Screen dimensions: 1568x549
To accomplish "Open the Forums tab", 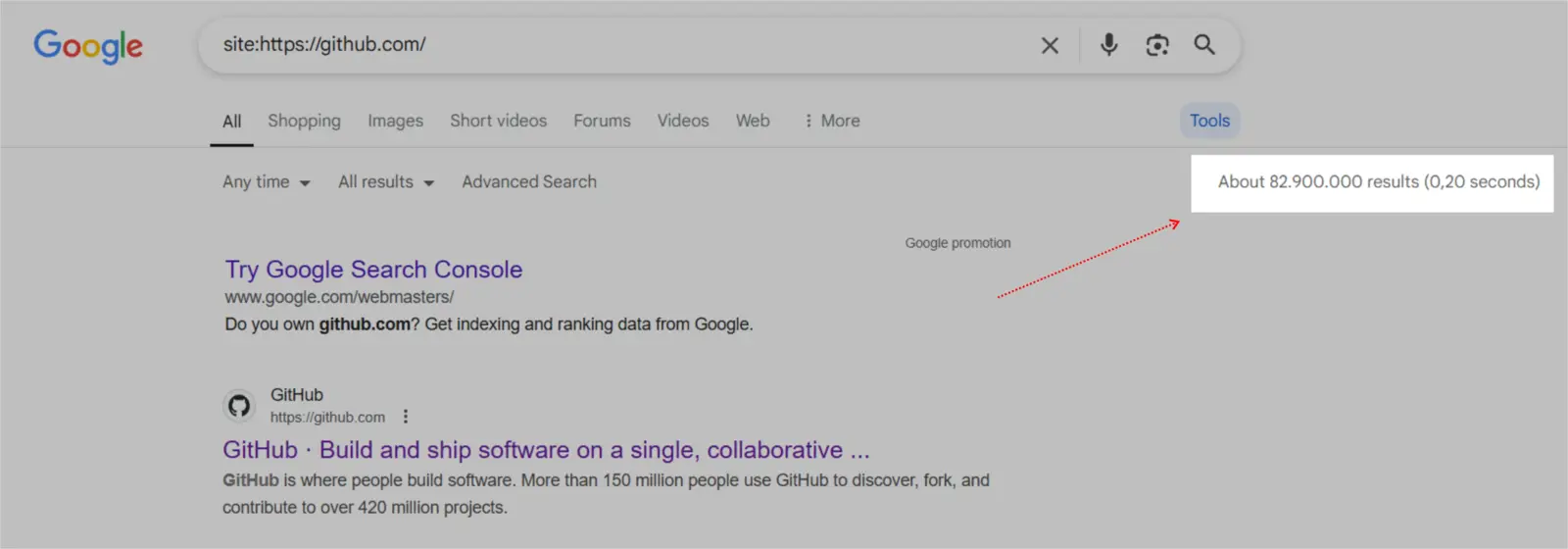I will point(602,121).
